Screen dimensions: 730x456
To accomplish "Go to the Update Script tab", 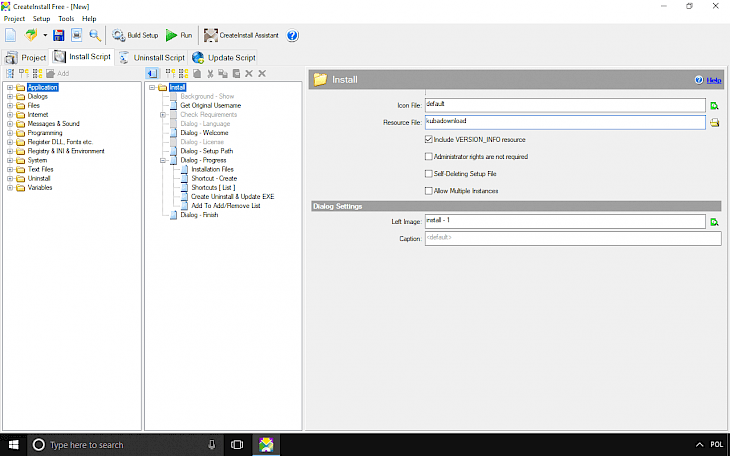I will [x=224, y=58].
